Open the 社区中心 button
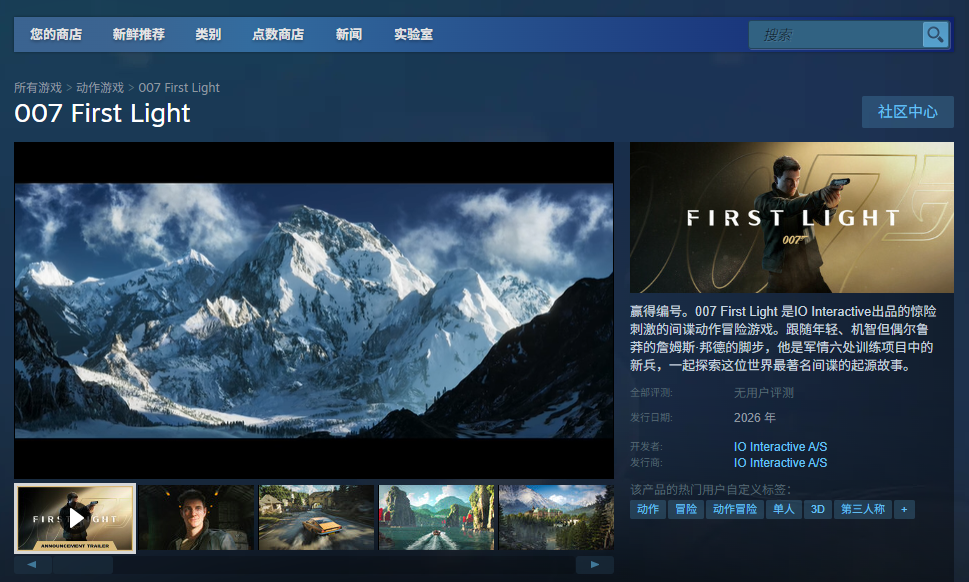The image size is (969, 582). click(x=908, y=112)
